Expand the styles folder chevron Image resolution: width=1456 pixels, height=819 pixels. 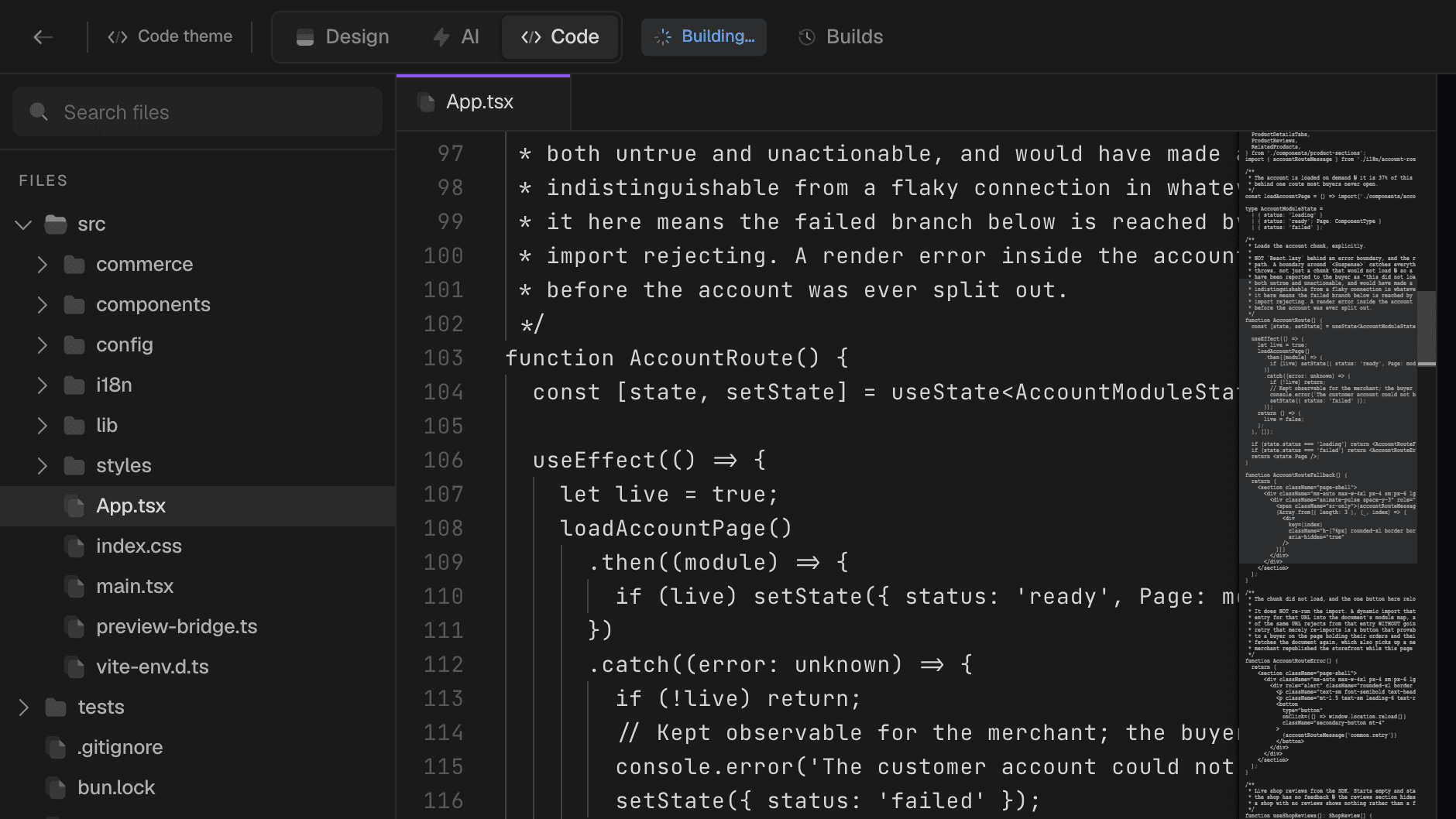coord(43,466)
